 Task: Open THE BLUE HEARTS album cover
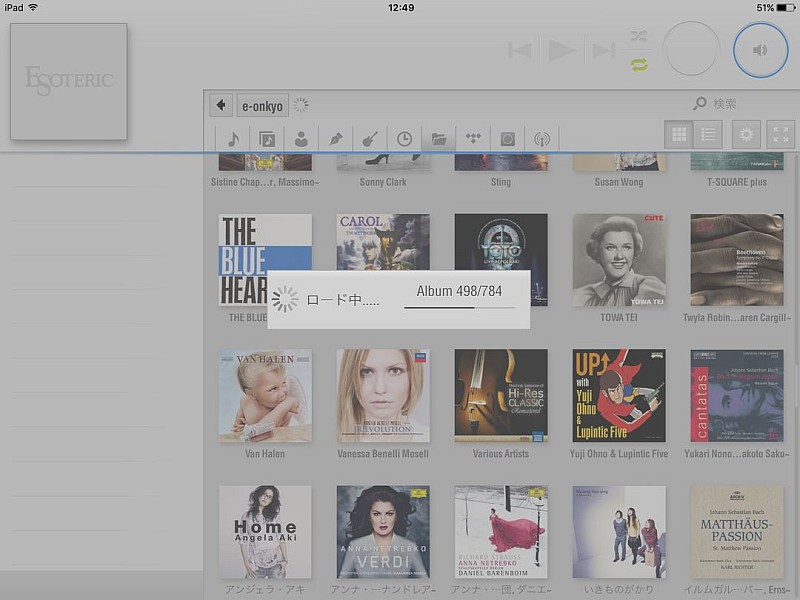(x=265, y=260)
